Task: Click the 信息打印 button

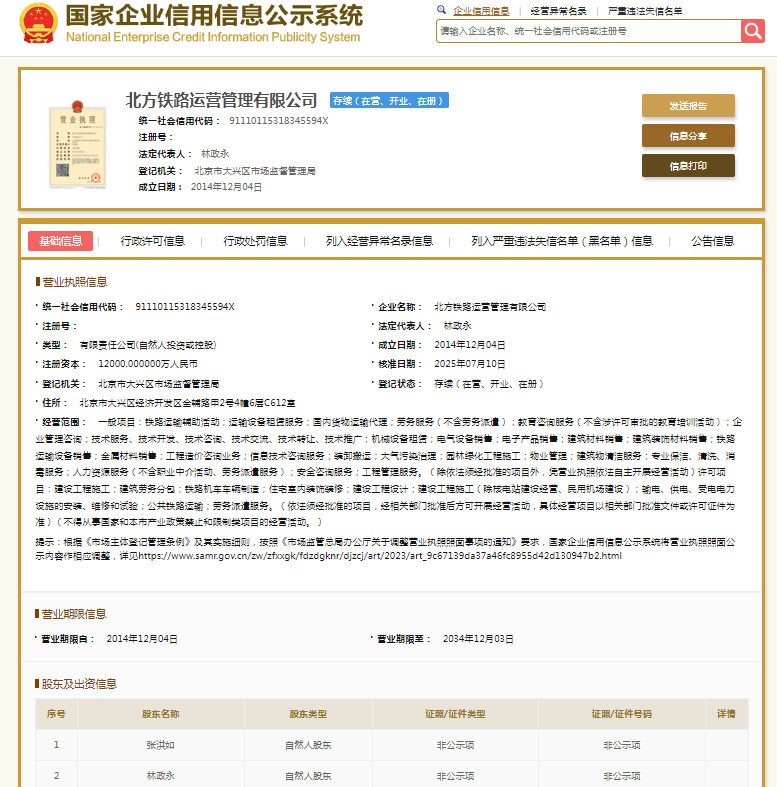Action: 688,166
